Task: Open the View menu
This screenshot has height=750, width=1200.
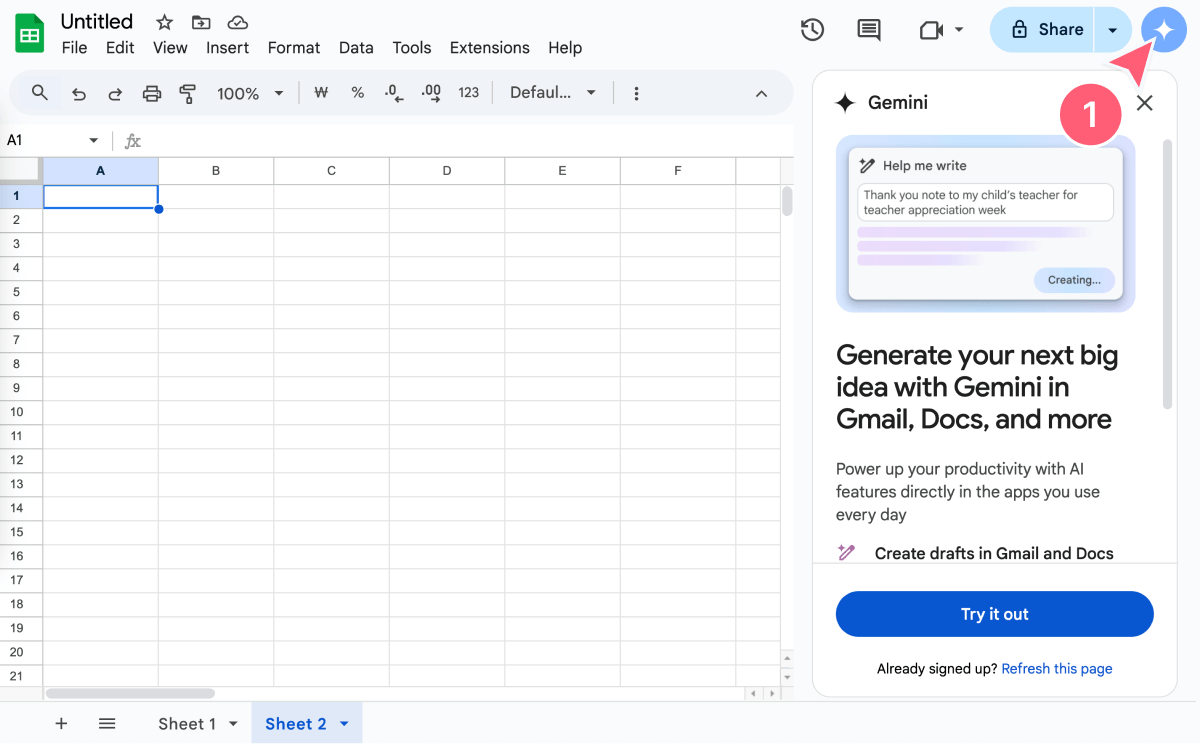Action: pos(170,47)
